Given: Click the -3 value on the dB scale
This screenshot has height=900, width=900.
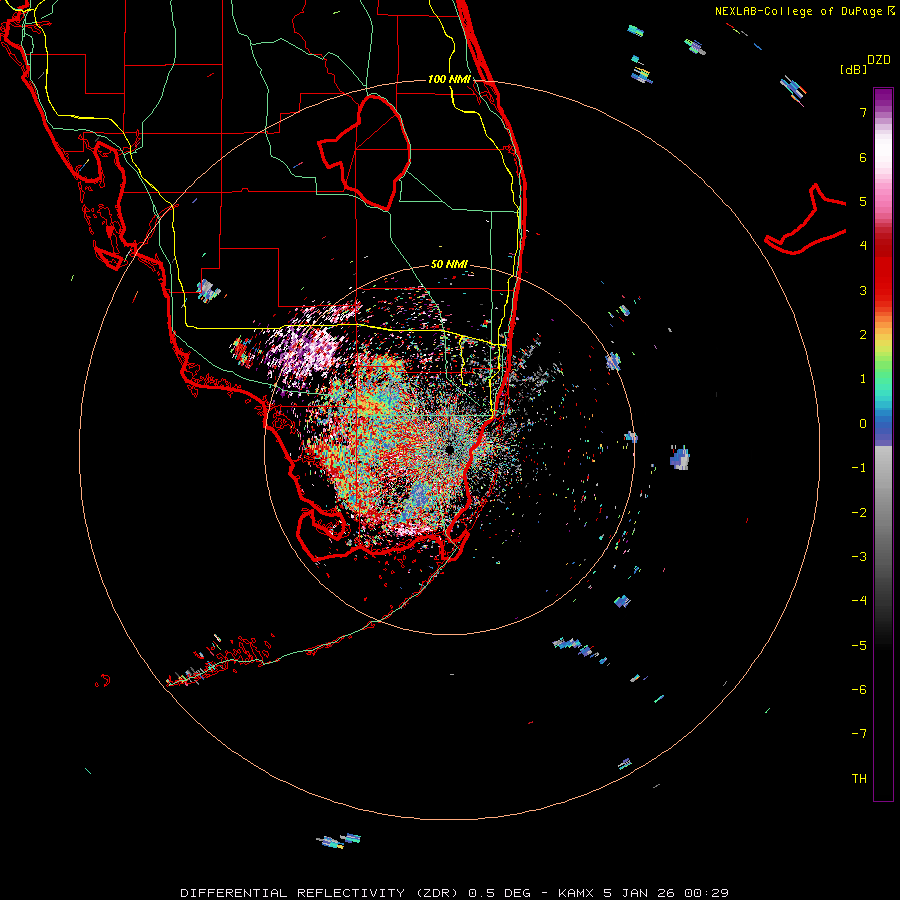Looking at the screenshot, I should pos(859,557).
